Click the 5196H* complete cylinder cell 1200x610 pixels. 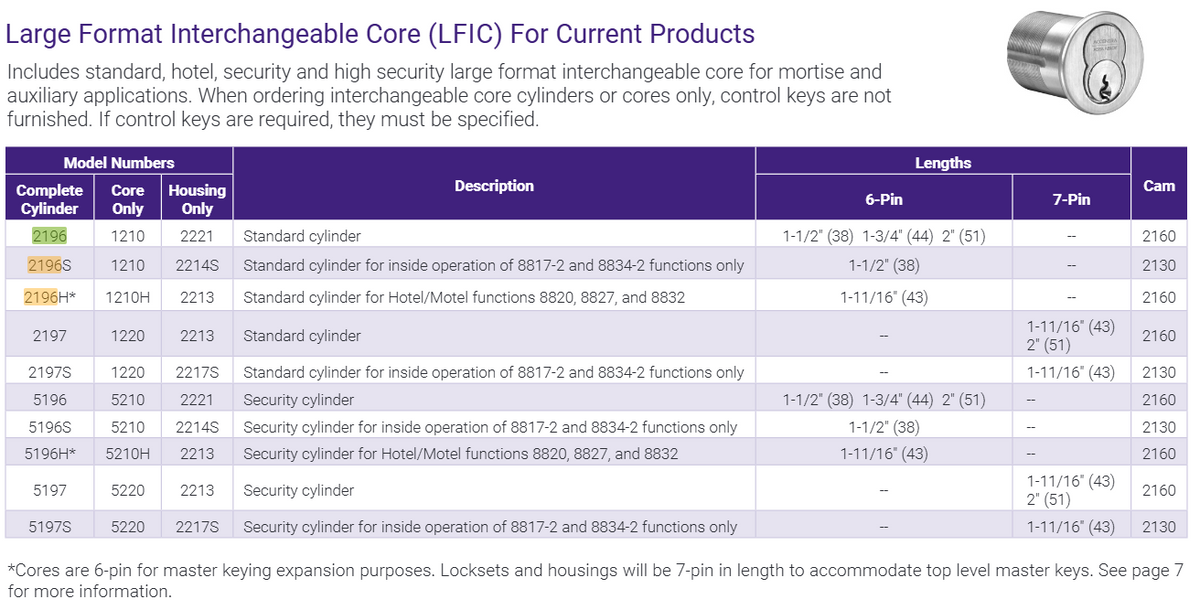pos(49,454)
